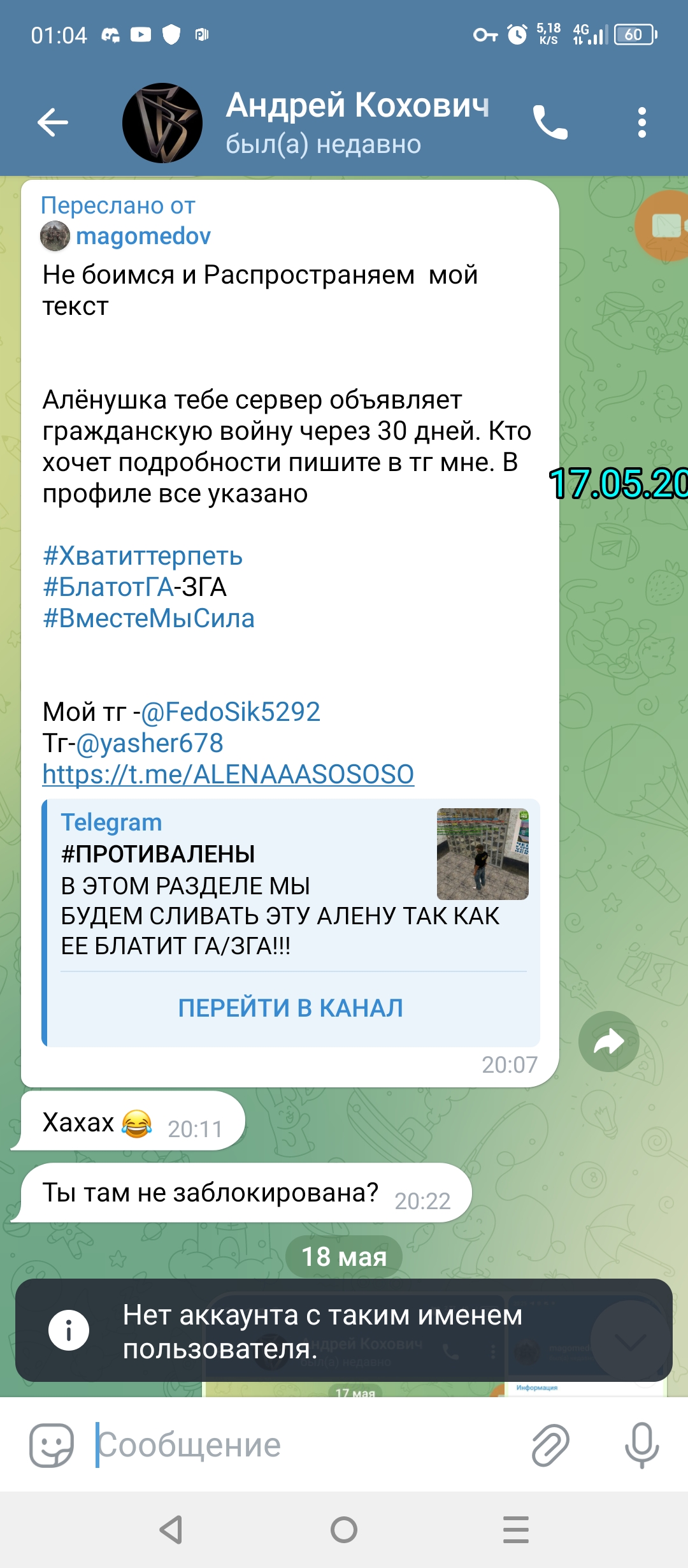Tap the Android home navigation button
This screenshot has width=688, height=1568.
tap(344, 1530)
